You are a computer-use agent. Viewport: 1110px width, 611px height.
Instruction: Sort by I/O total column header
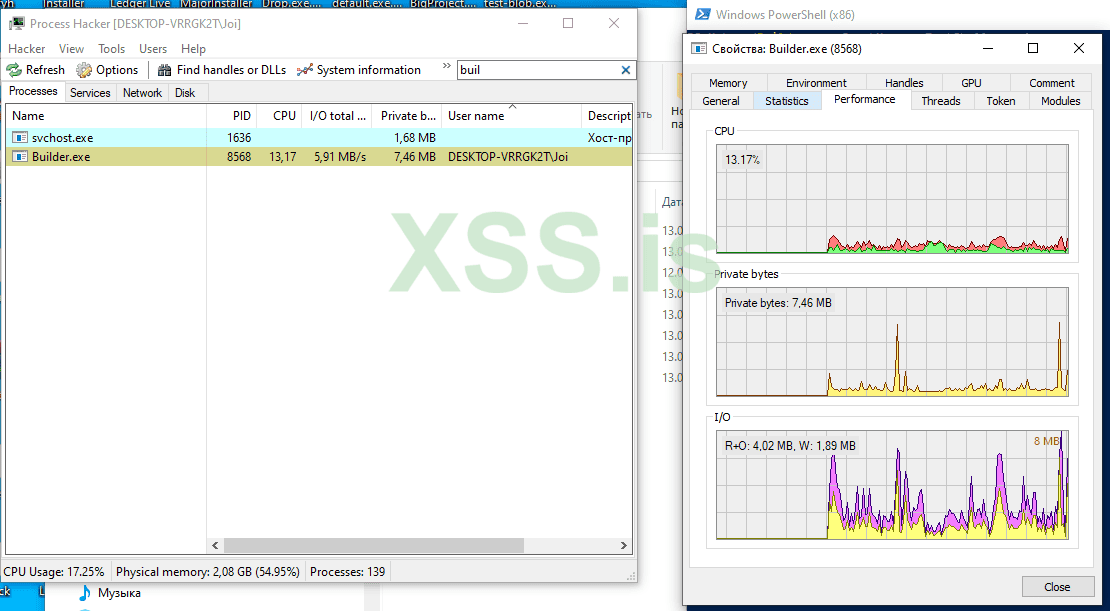[336, 115]
